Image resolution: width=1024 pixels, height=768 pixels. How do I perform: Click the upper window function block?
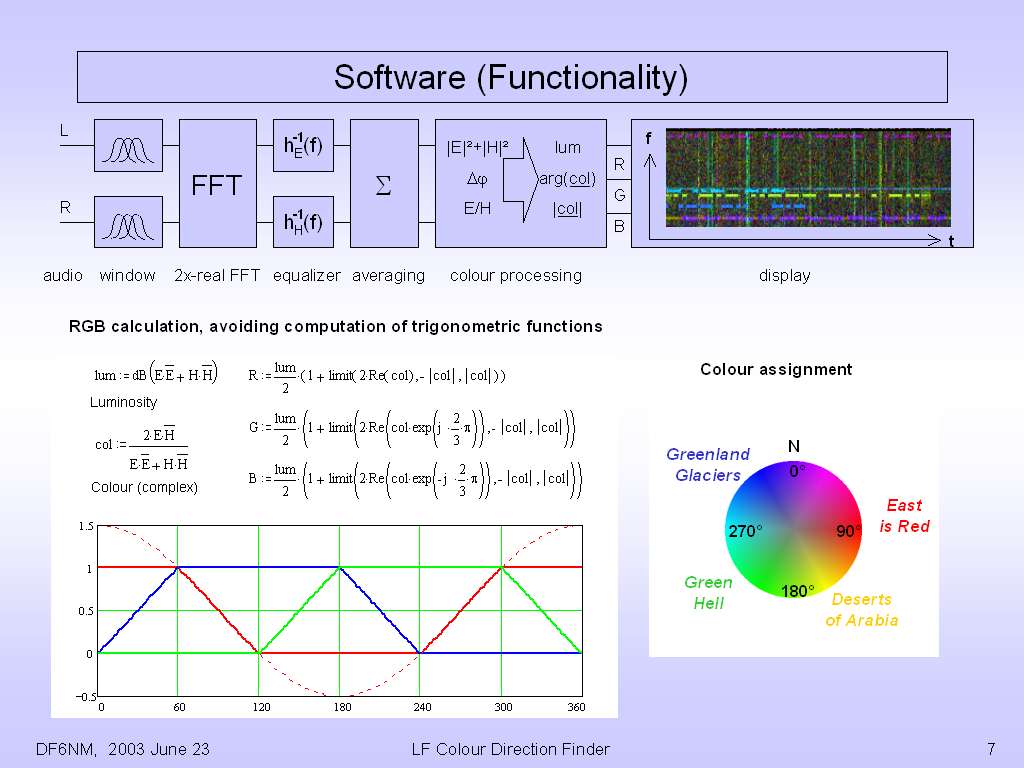tap(128, 146)
